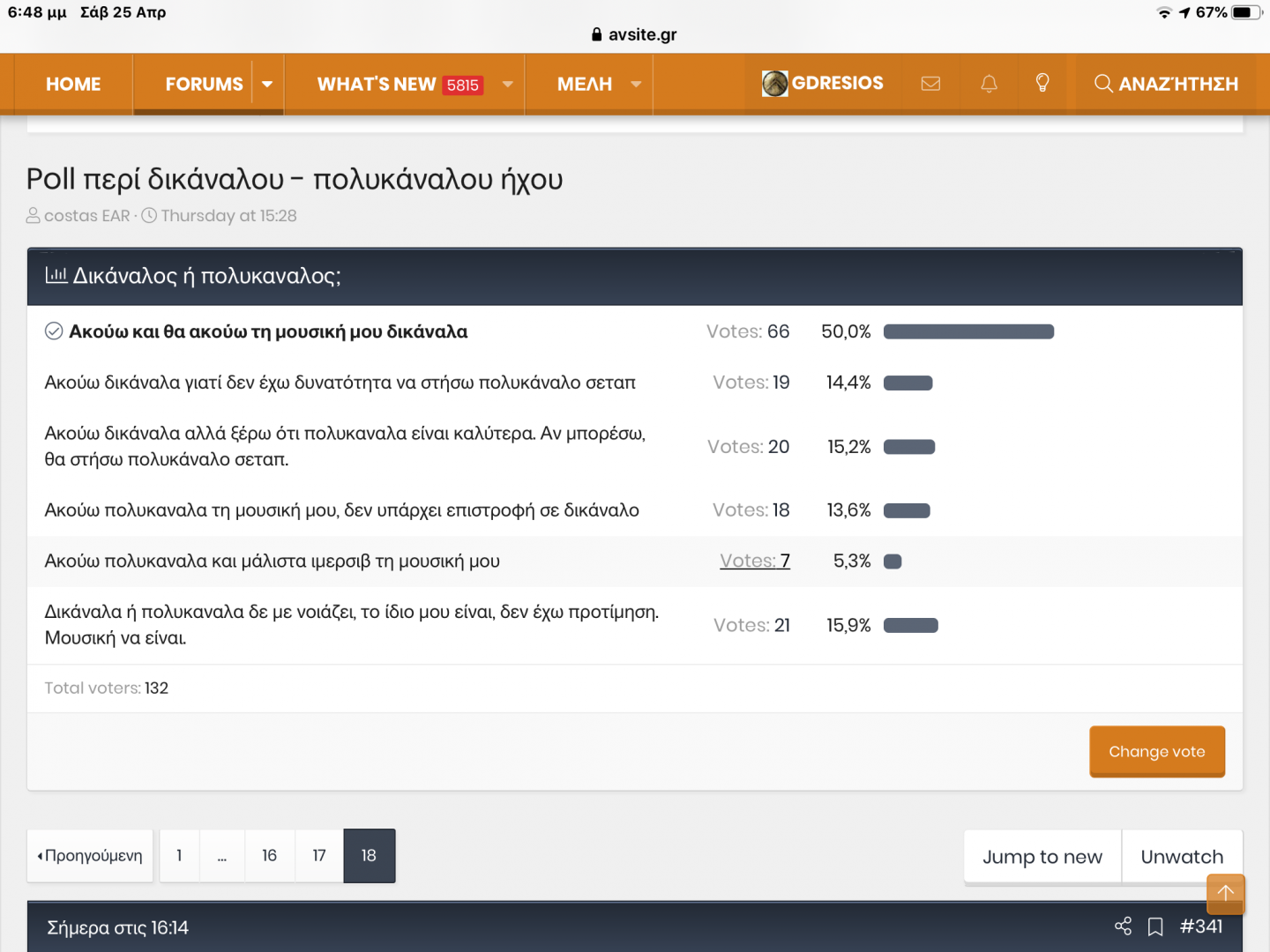
Task: Click the Wi-Fi status icon
Action: click(x=1164, y=12)
